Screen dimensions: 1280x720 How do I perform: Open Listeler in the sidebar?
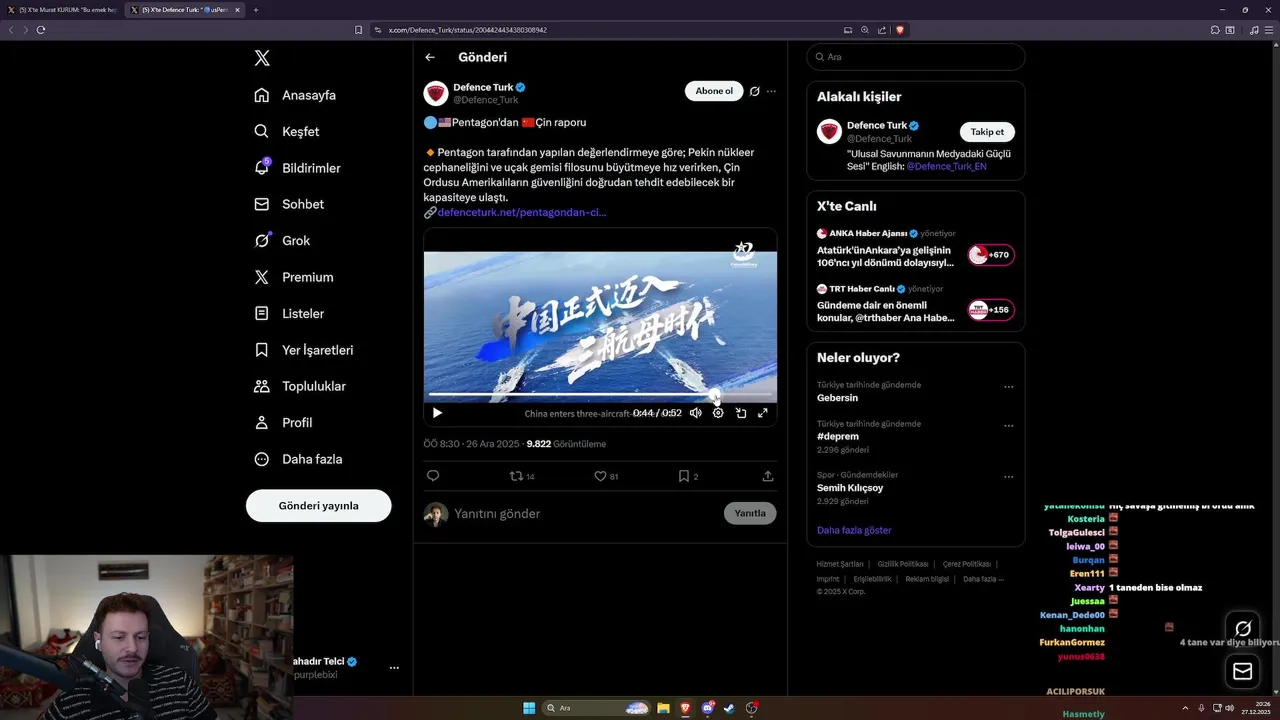coord(289,313)
